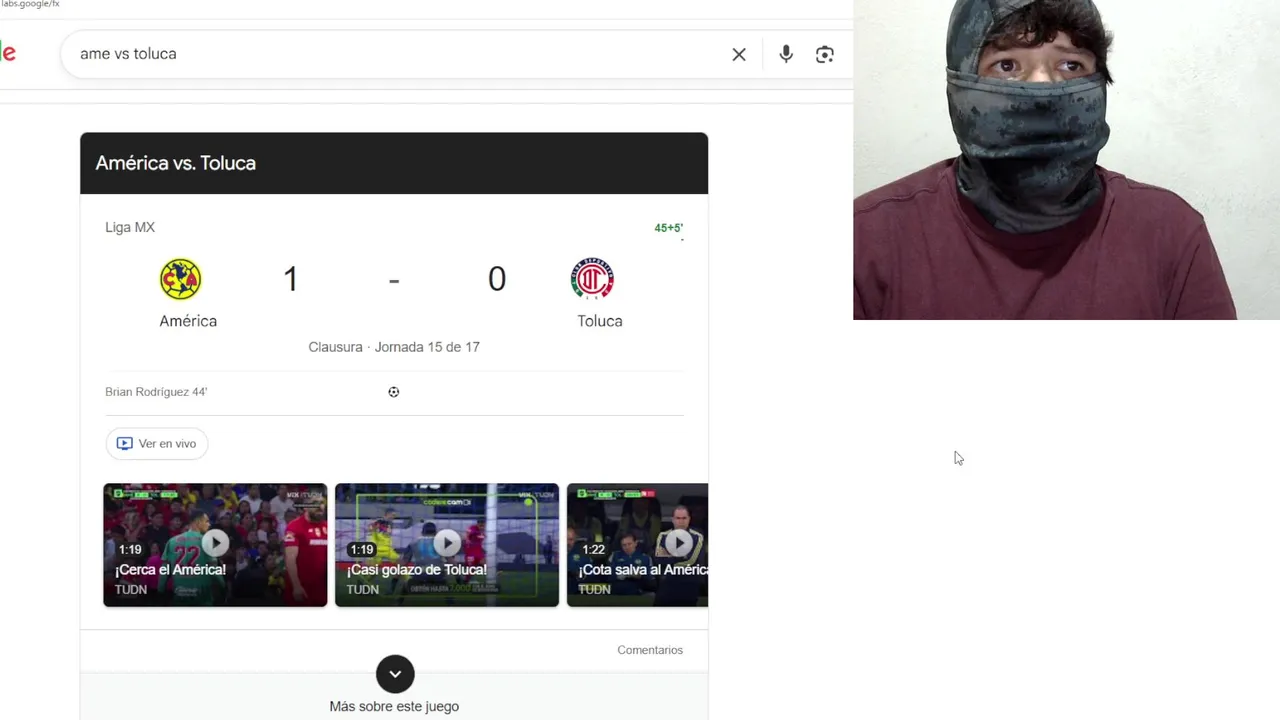Click 'Clausura · Jornada 15 de 17' text

point(394,347)
